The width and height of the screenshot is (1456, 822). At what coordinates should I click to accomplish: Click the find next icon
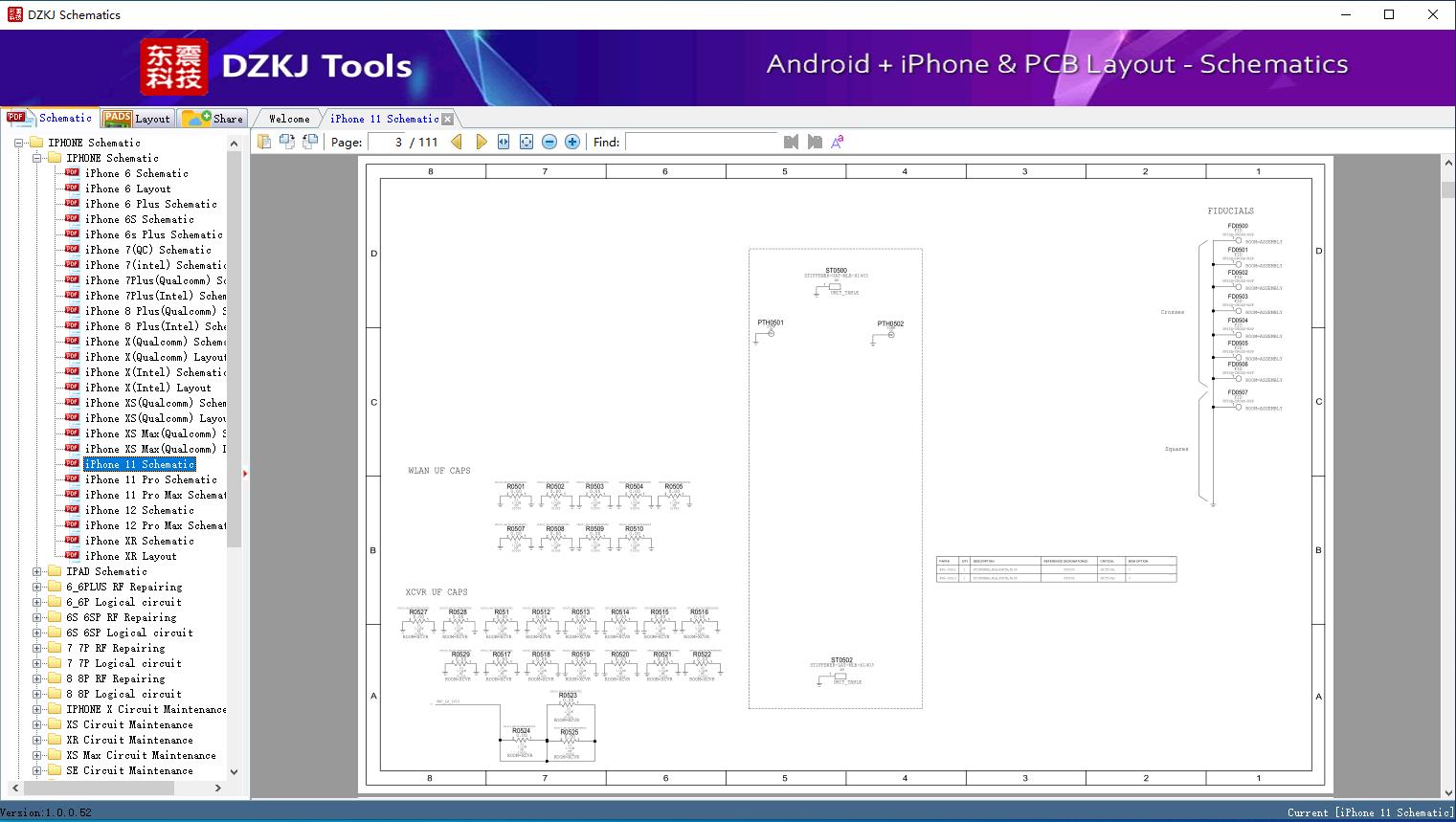pos(815,142)
